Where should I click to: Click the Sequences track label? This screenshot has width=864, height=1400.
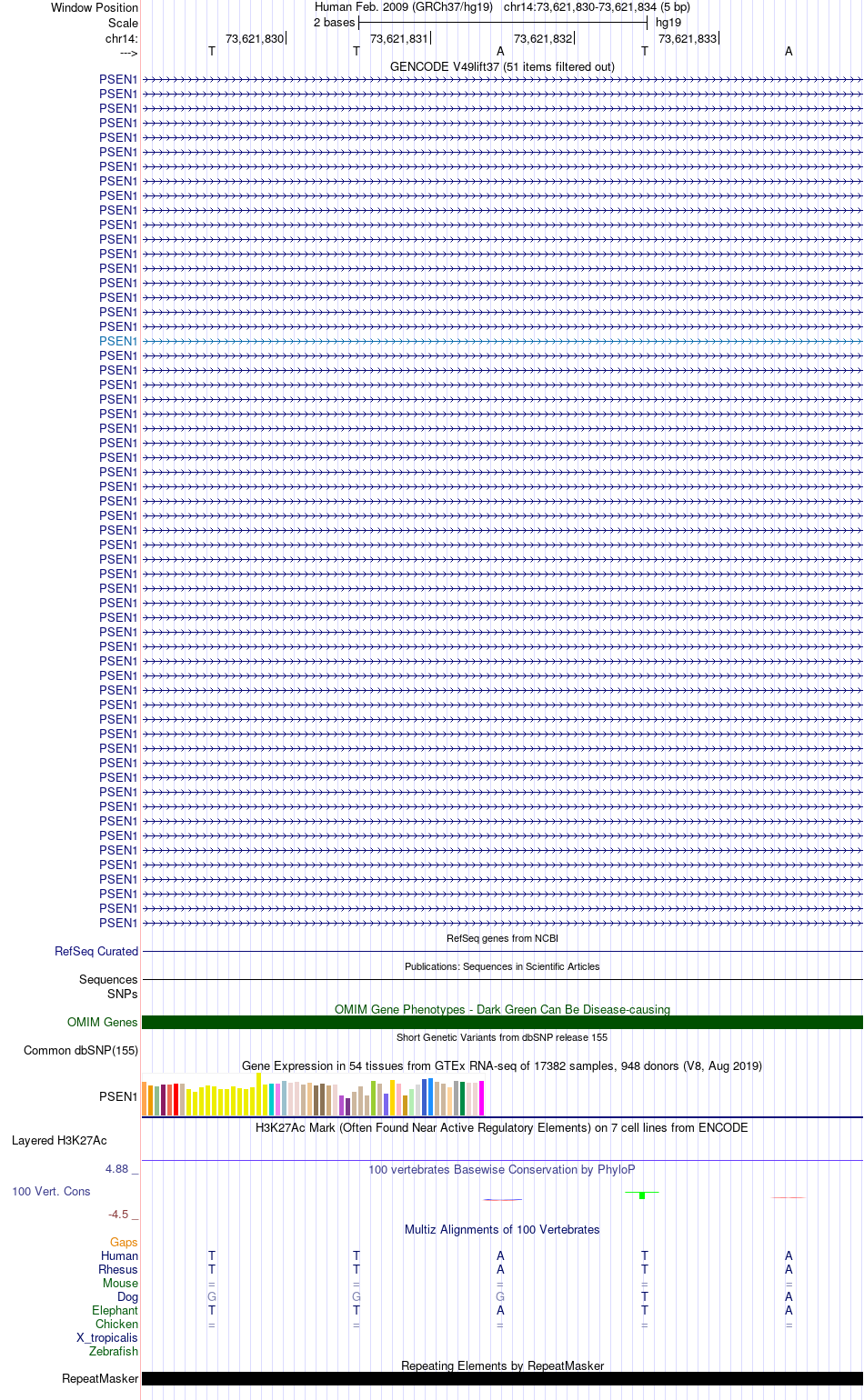click(108, 979)
